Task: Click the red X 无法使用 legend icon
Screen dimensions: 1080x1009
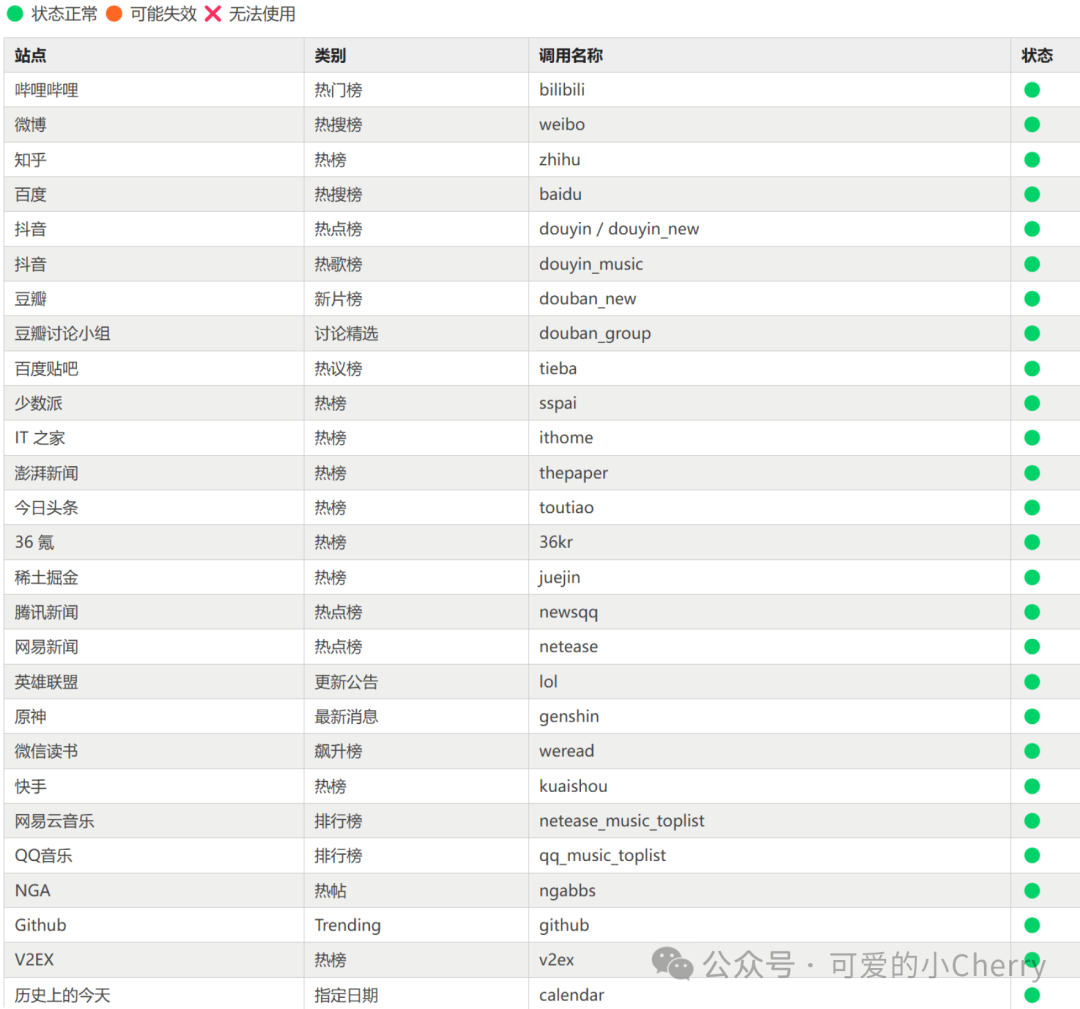Action: [x=214, y=14]
